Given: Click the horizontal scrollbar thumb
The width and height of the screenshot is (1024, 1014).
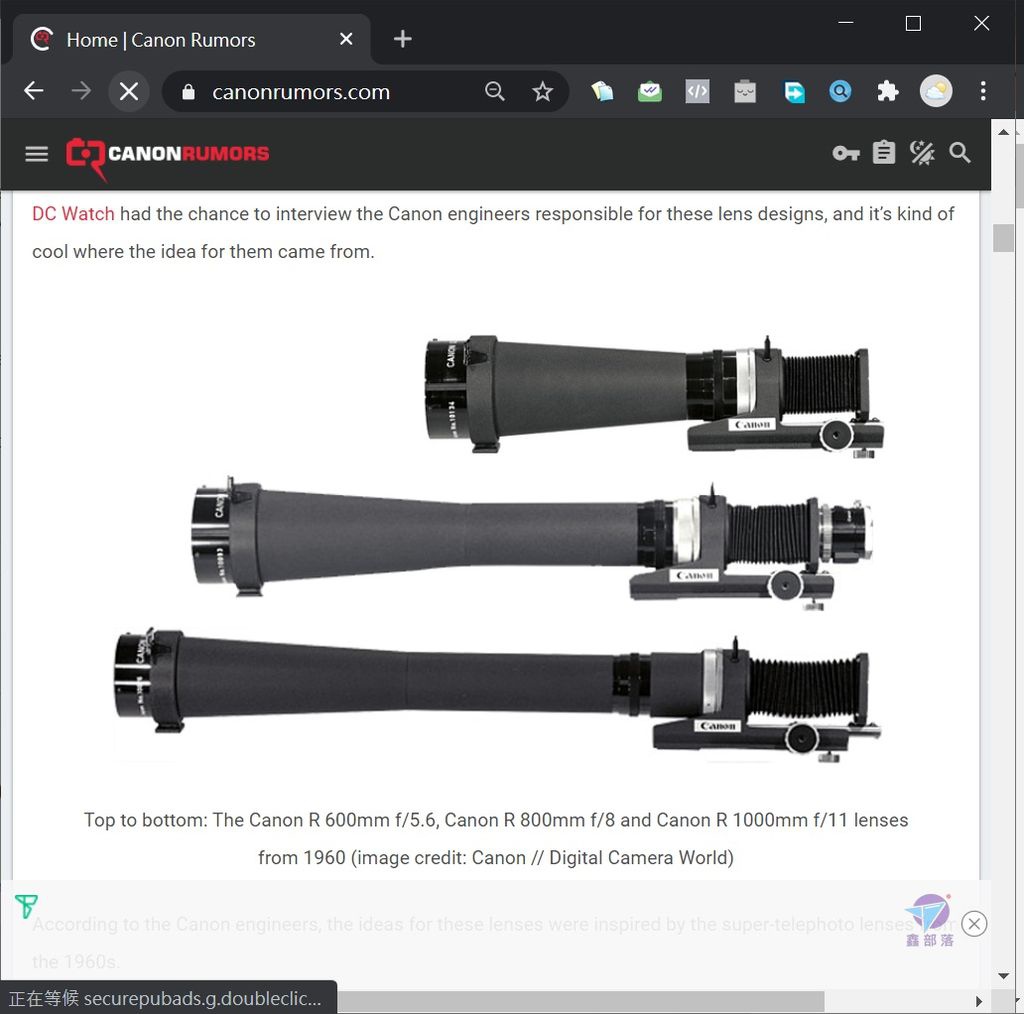Looking at the screenshot, I should point(581,1001).
